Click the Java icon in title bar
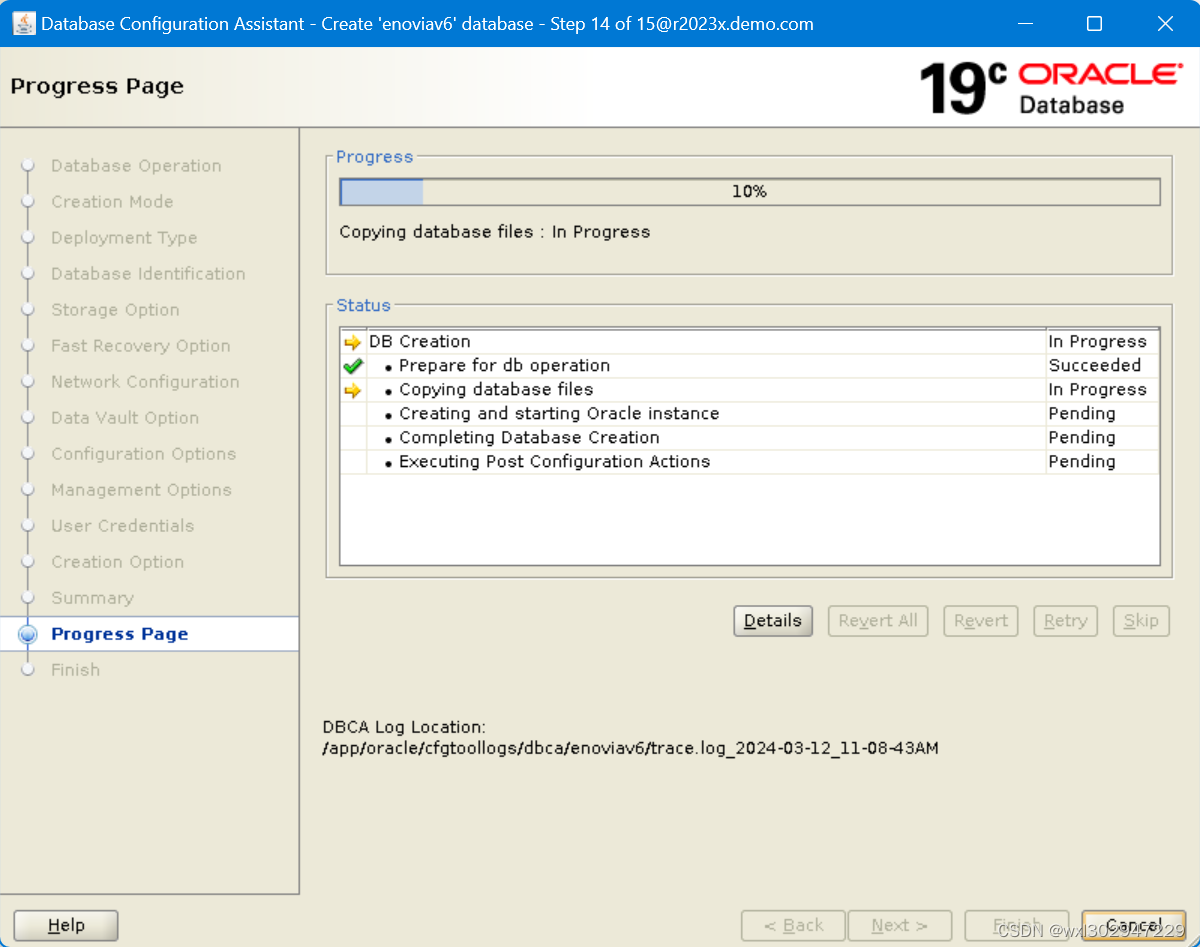Image resolution: width=1200 pixels, height=947 pixels. pyautogui.click(x=23, y=23)
